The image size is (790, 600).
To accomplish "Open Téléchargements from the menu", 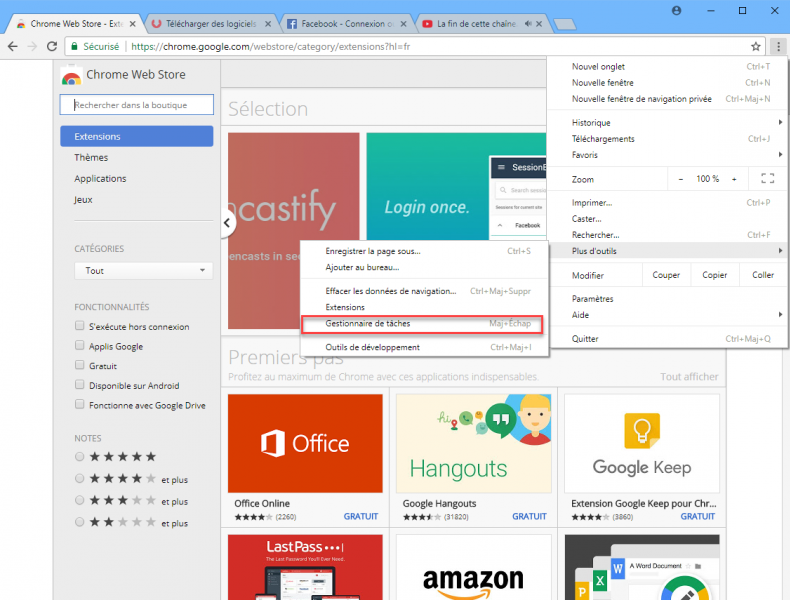I will 668,139.
